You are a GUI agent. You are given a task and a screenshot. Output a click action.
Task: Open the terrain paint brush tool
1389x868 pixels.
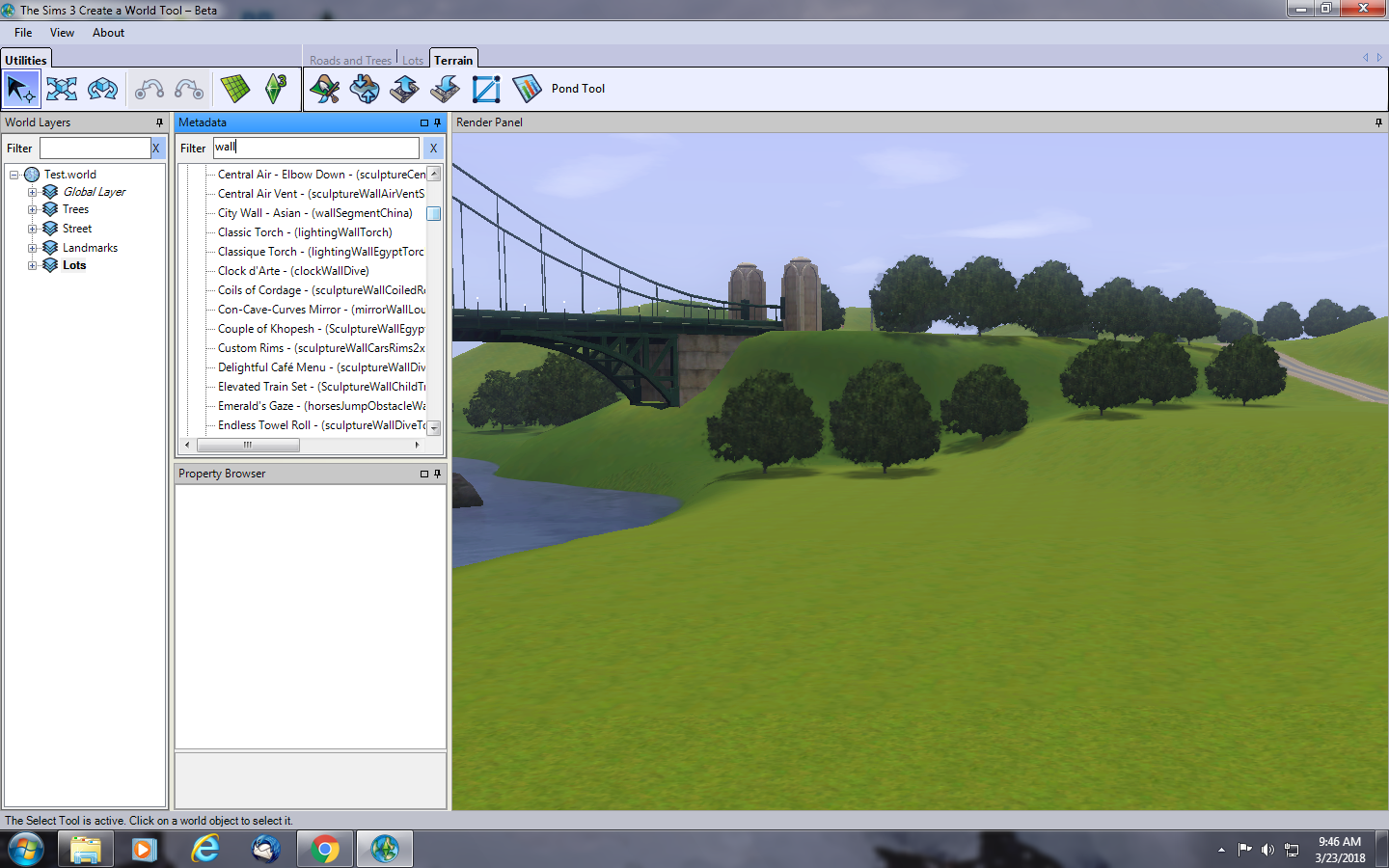point(324,90)
